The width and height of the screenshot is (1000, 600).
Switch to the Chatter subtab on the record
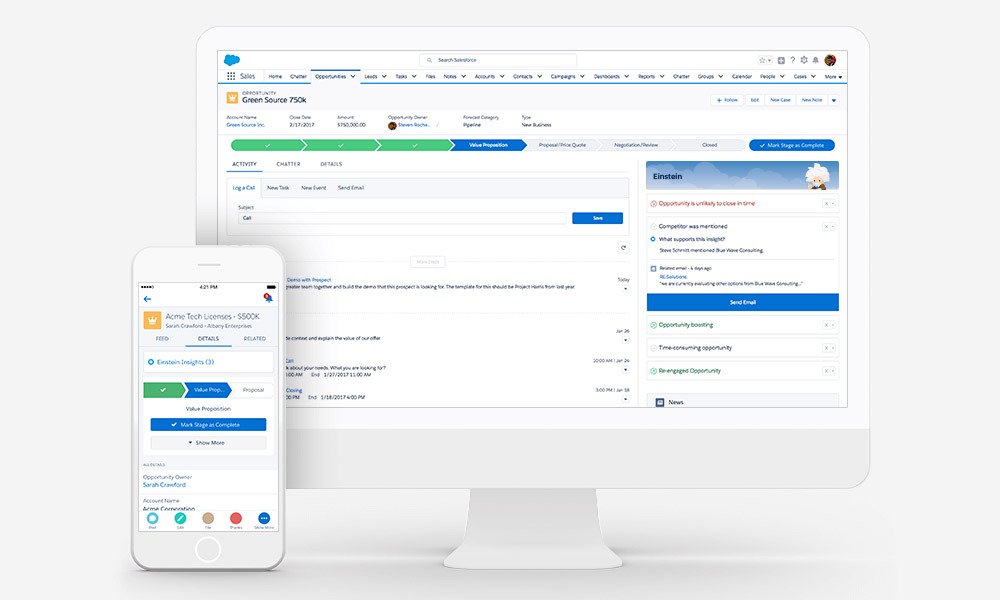[288, 164]
